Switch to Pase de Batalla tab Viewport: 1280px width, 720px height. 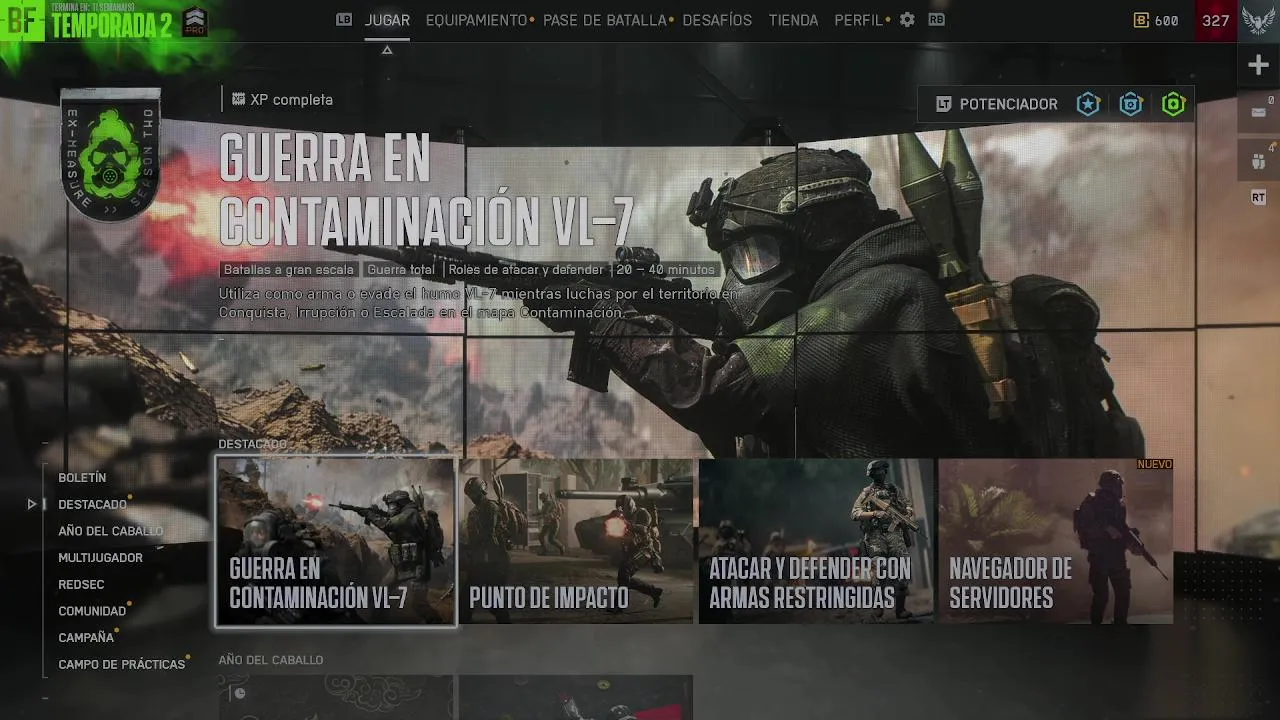pyautogui.click(x=604, y=20)
